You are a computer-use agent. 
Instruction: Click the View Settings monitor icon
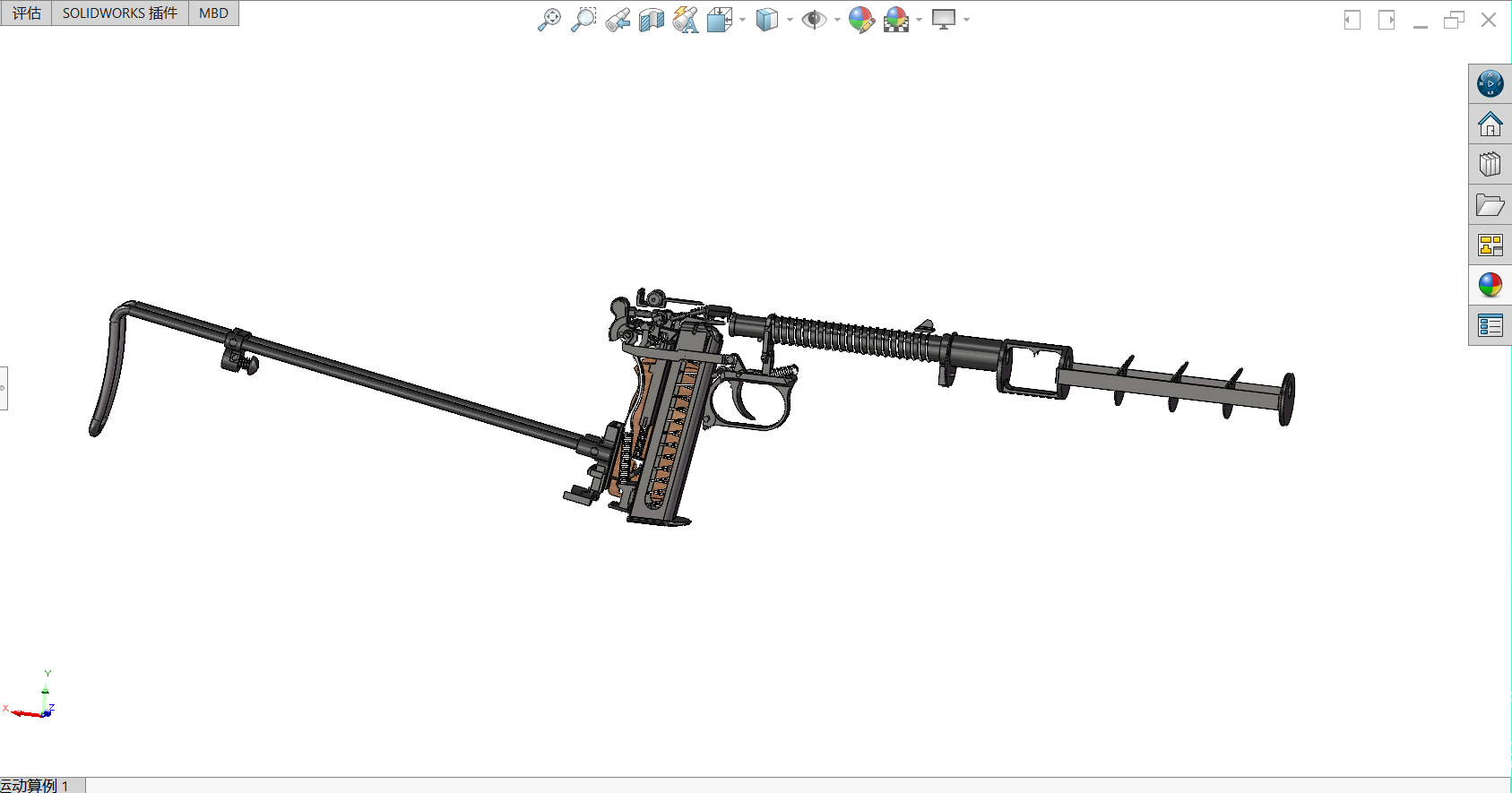[944, 20]
